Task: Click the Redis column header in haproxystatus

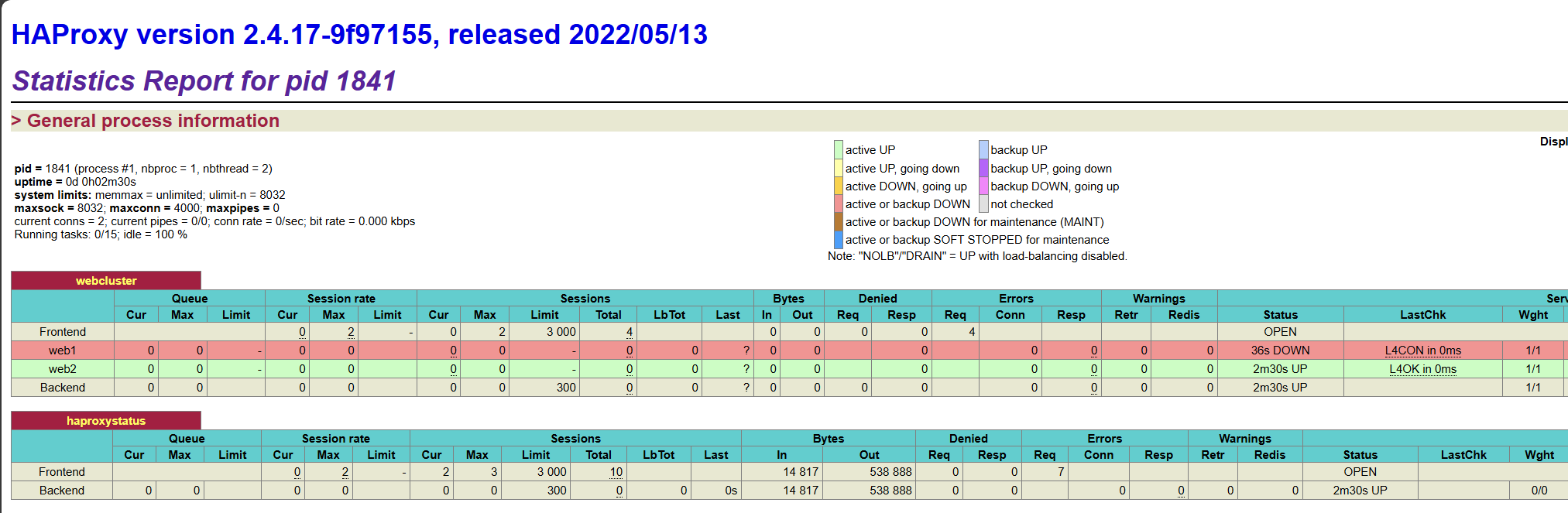Action: [x=1270, y=455]
